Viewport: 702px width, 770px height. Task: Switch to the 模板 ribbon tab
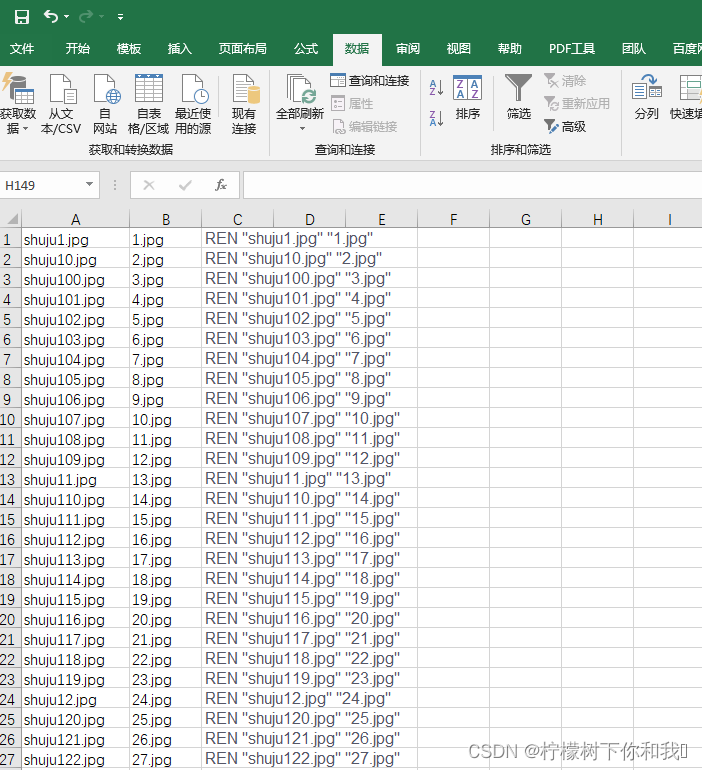click(129, 49)
